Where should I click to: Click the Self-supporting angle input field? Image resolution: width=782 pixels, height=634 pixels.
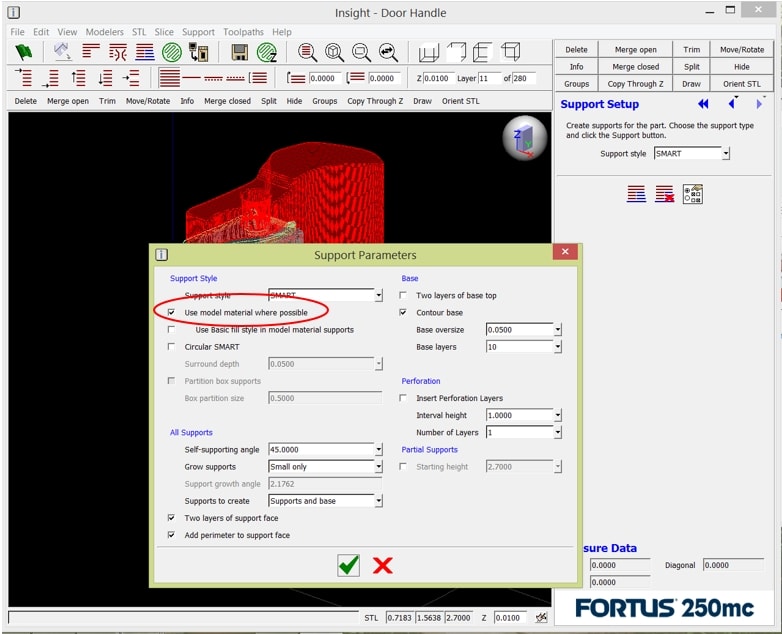tap(320, 450)
